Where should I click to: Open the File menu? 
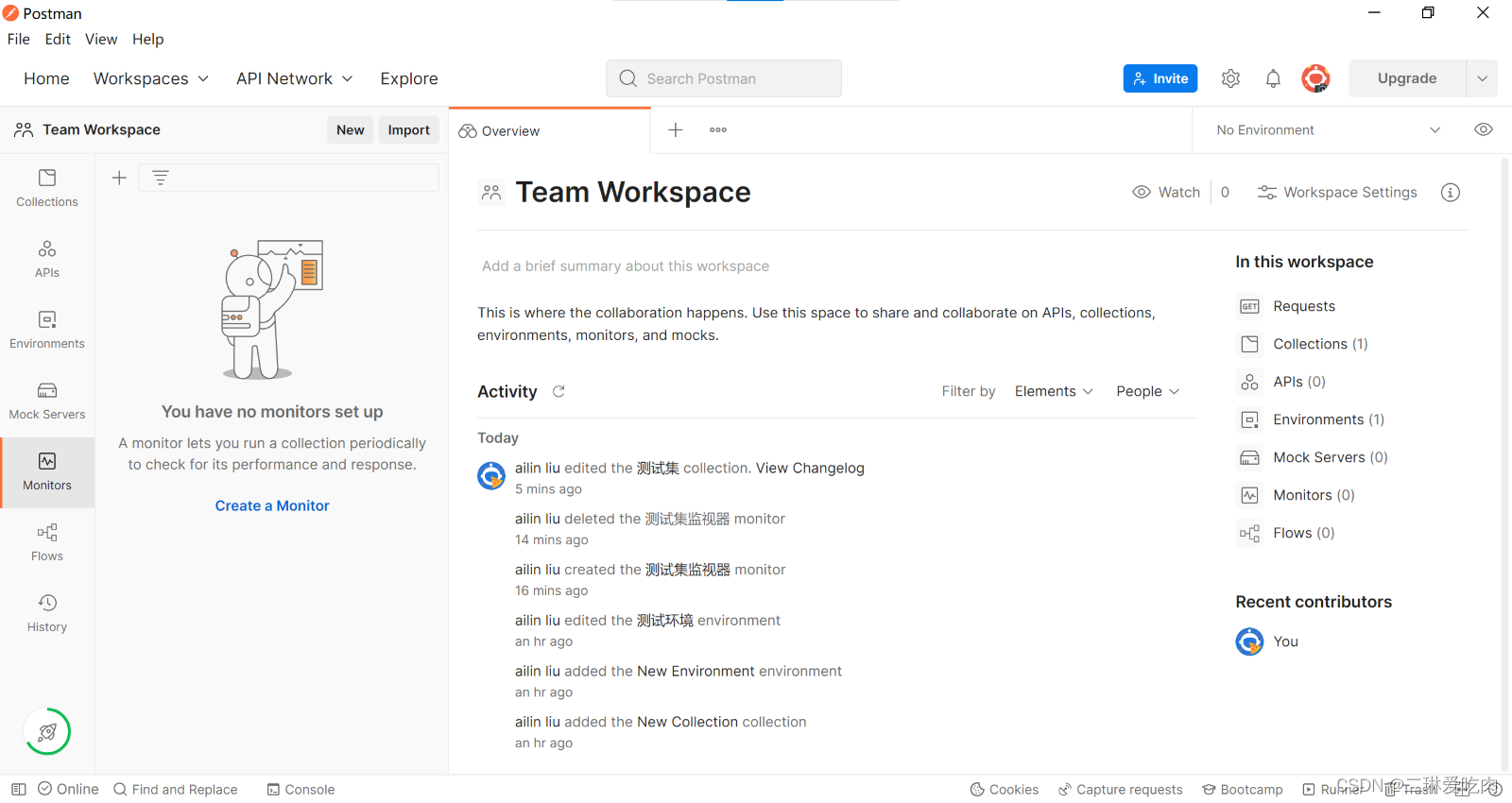pyautogui.click(x=19, y=39)
